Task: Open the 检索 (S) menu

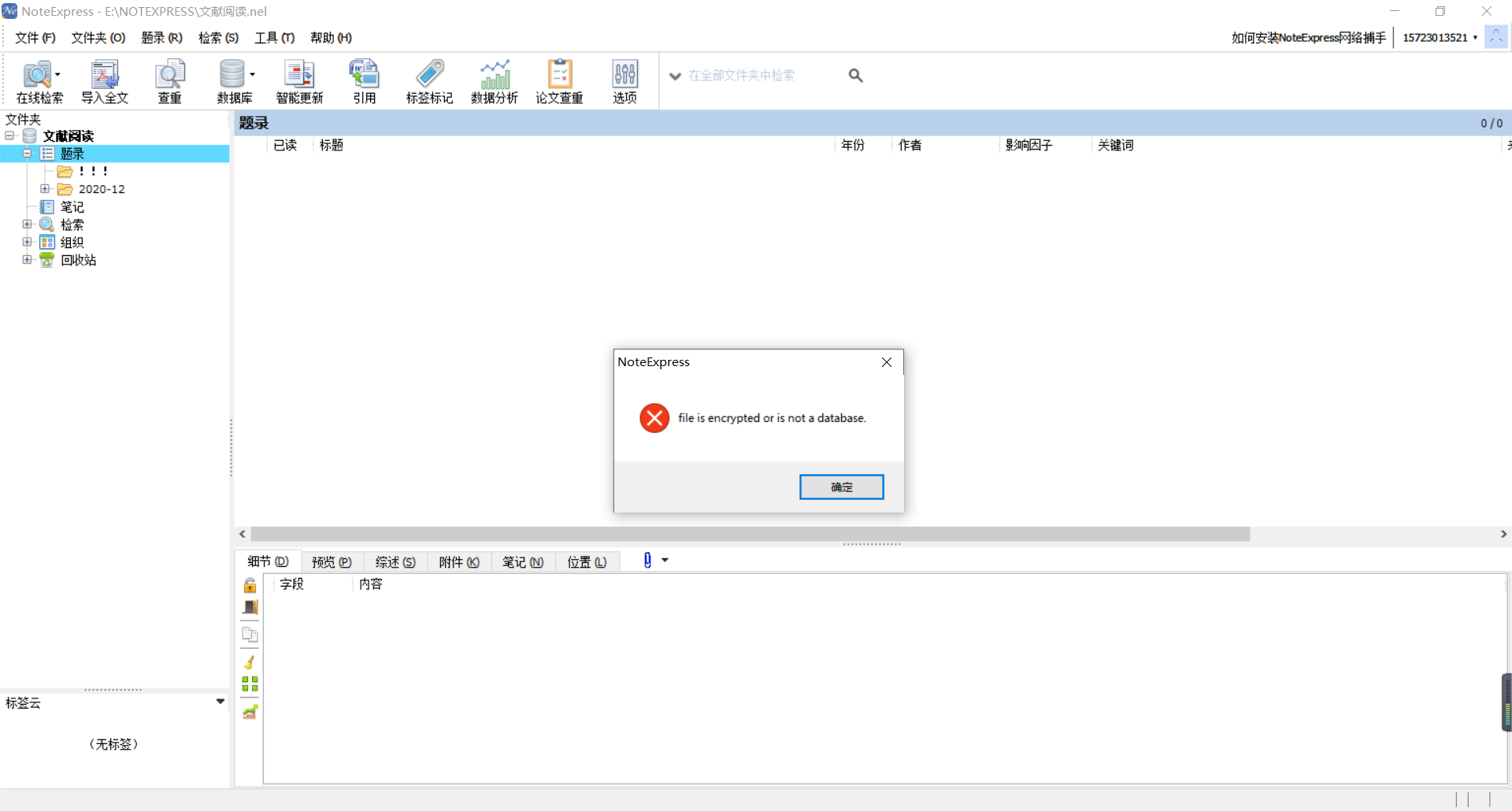Action: (x=219, y=38)
